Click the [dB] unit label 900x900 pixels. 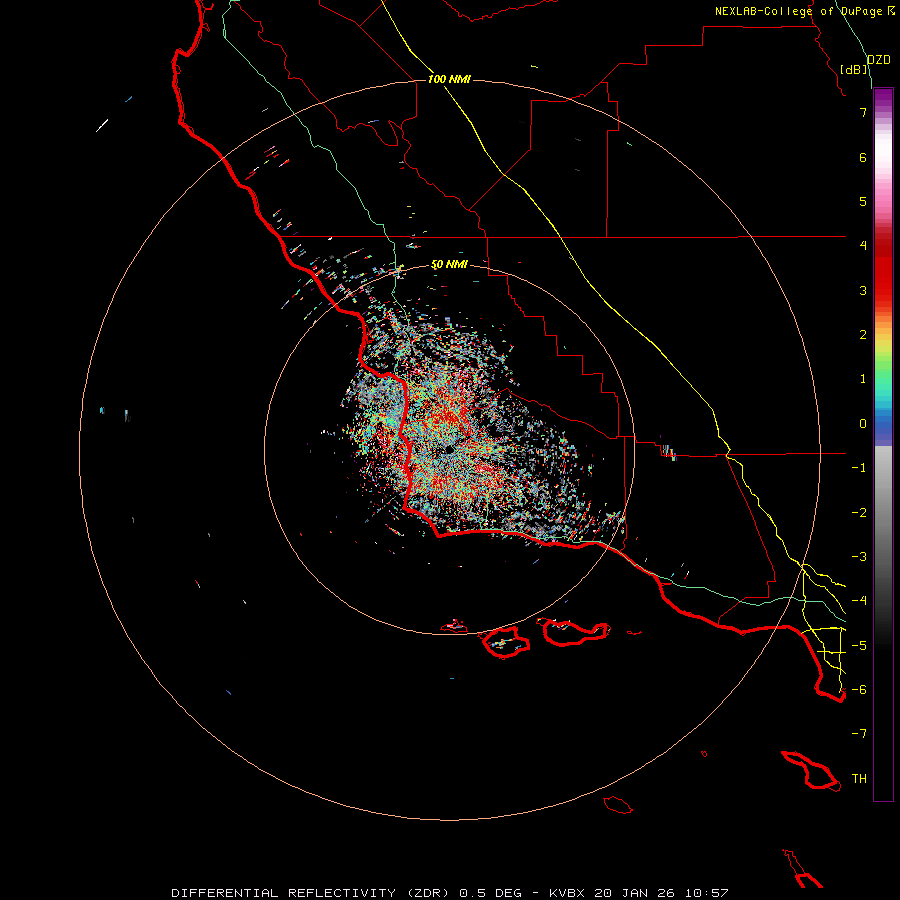click(x=854, y=69)
